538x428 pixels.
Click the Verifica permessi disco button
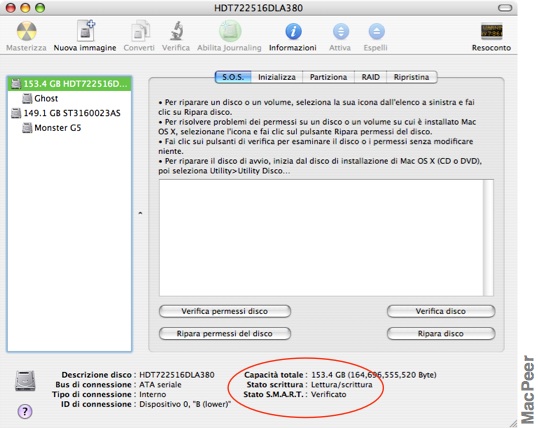(x=225, y=311)
